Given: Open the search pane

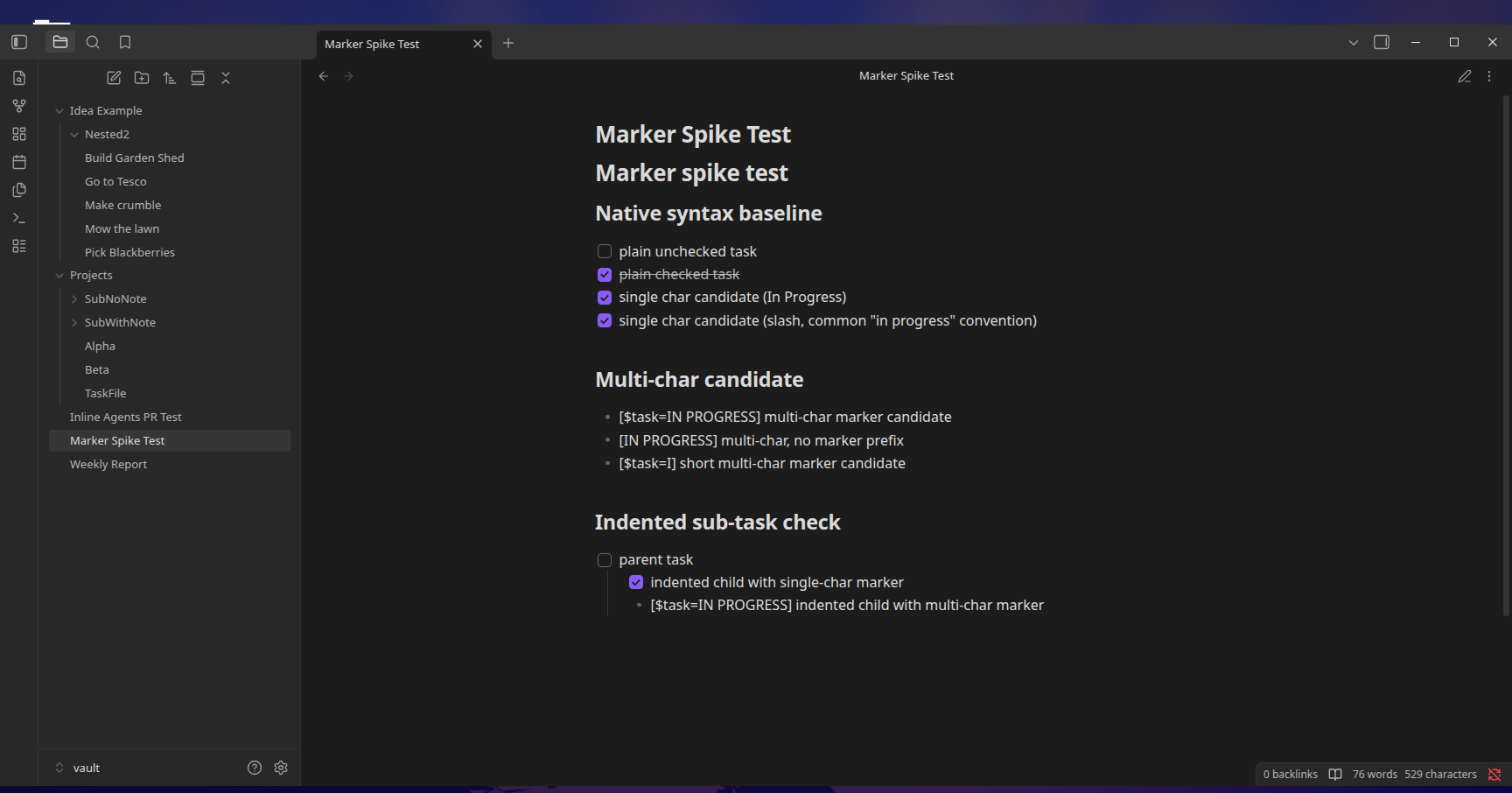Looking at the screenshot, I should coord(93,42).
